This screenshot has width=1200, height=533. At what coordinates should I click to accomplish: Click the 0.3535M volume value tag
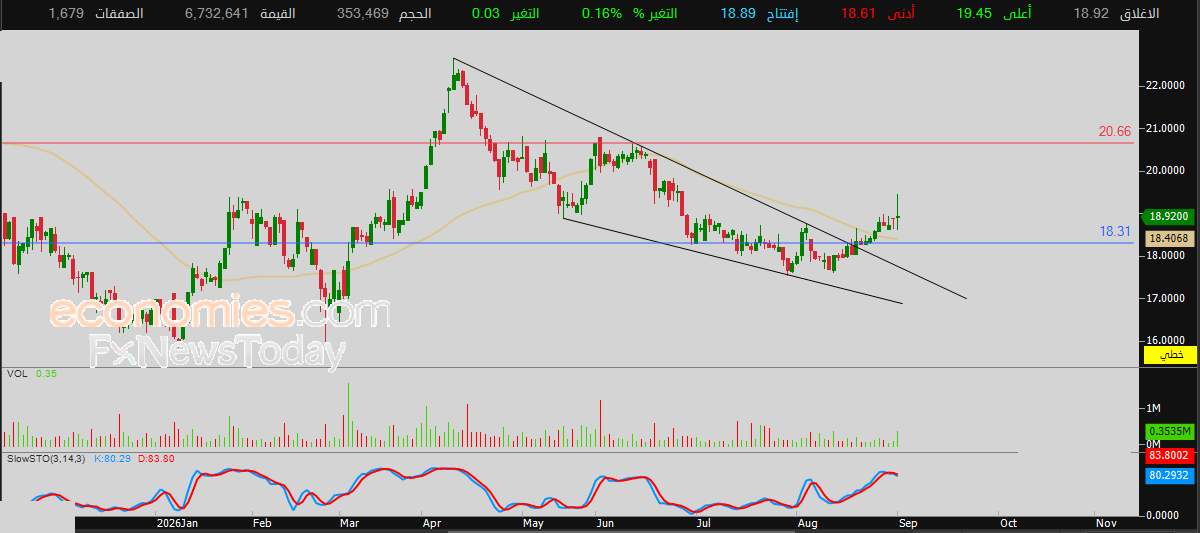(x=1168, y=431)
